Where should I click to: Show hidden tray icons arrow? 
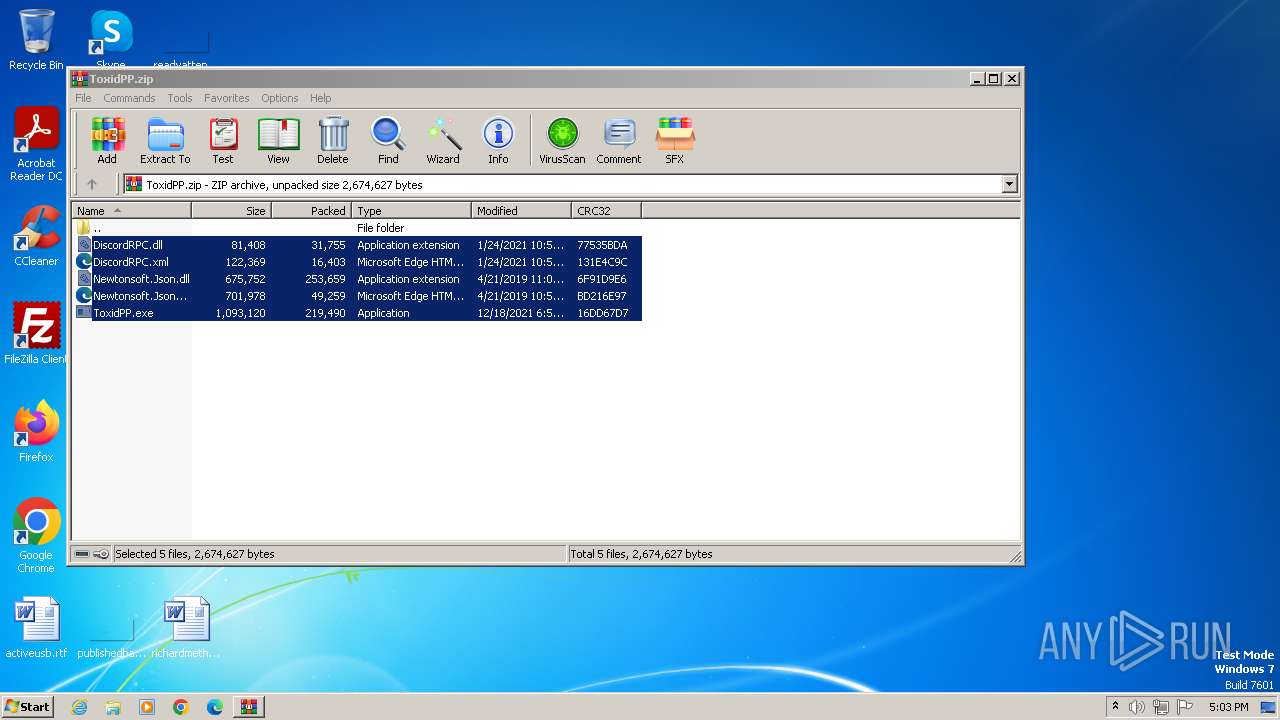pyautogui.click(x=1115, y=707)
